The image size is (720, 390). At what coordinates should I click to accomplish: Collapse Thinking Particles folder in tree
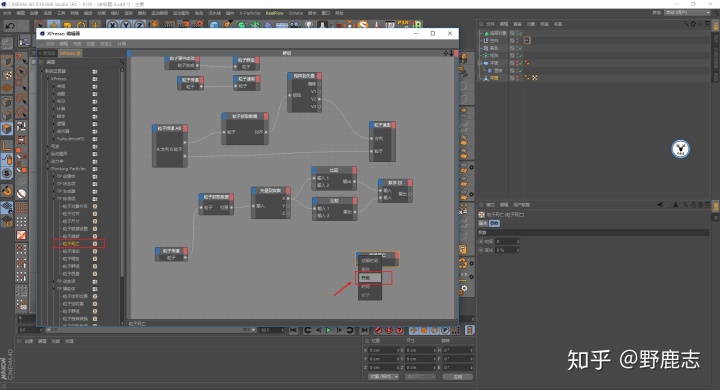coord(47,169)
